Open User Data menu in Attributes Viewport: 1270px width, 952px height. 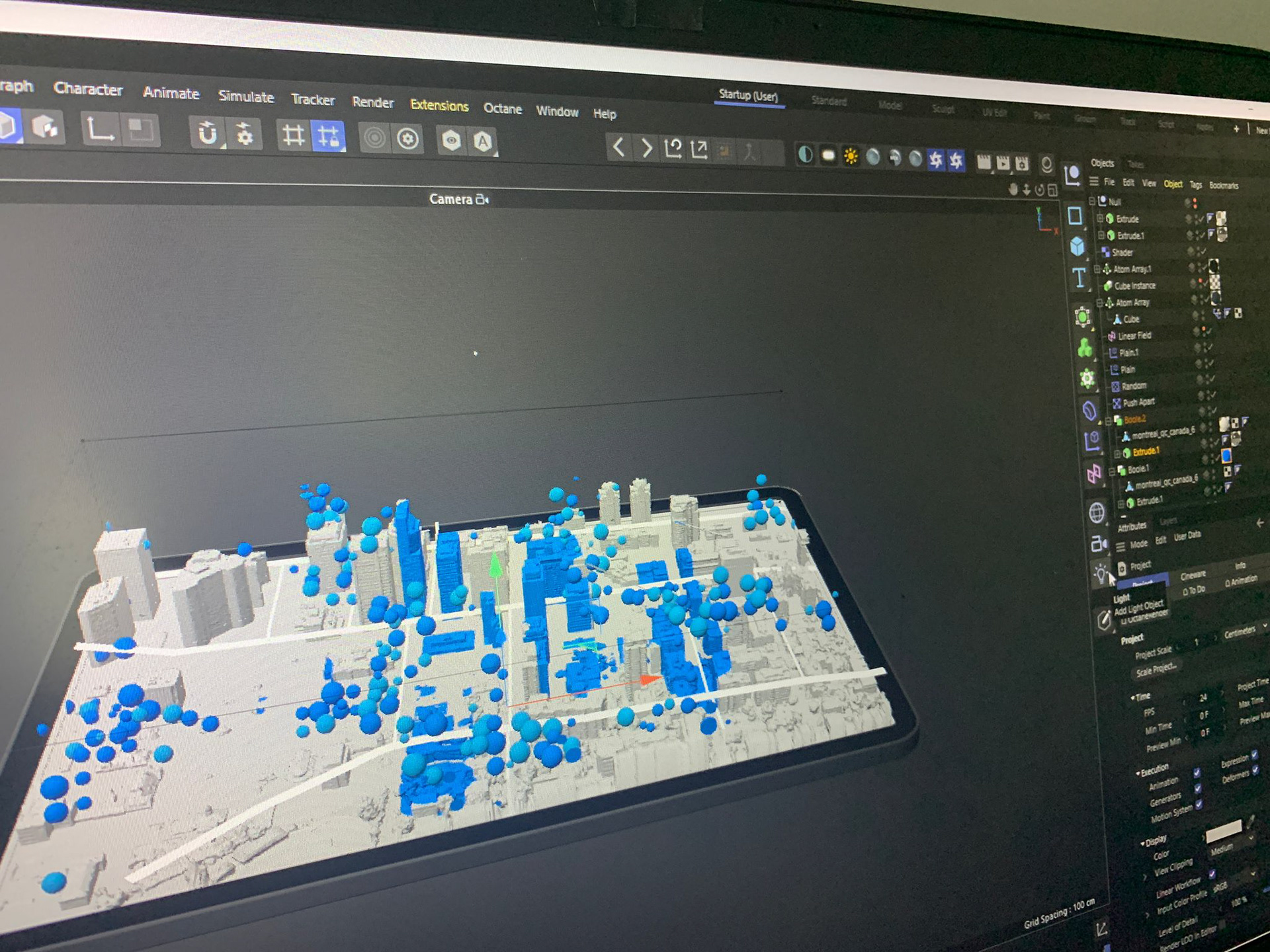[1187, 536]
